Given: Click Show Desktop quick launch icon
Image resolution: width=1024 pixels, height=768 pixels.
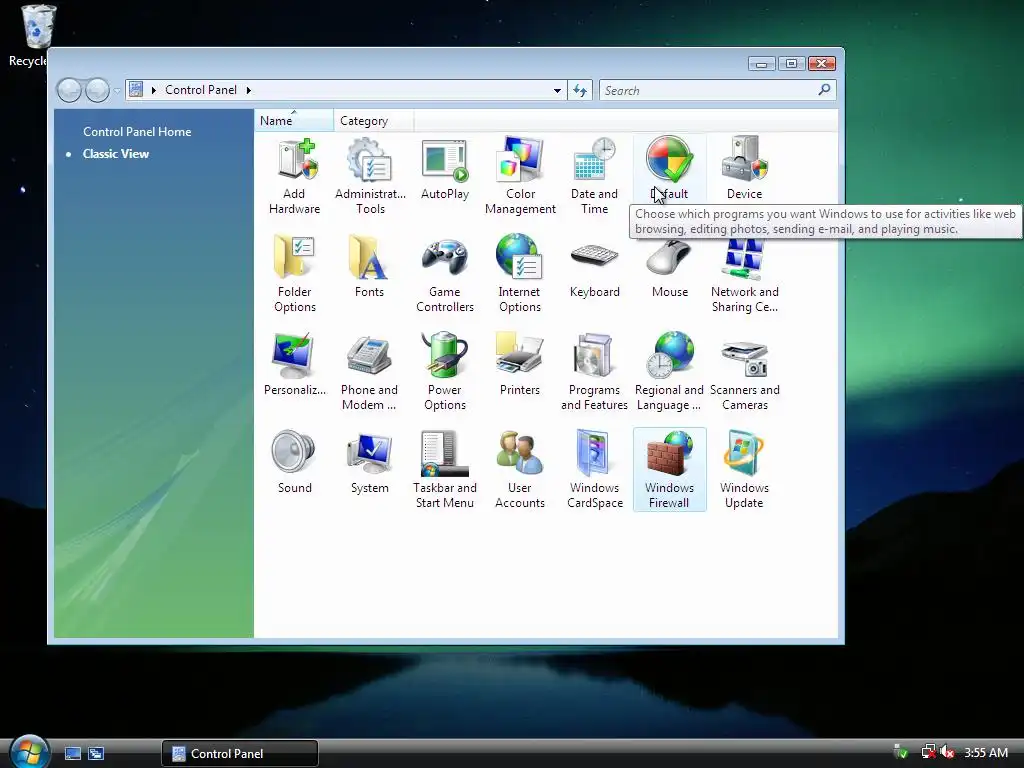Looking at the screenshot, I should click(72, 754).
